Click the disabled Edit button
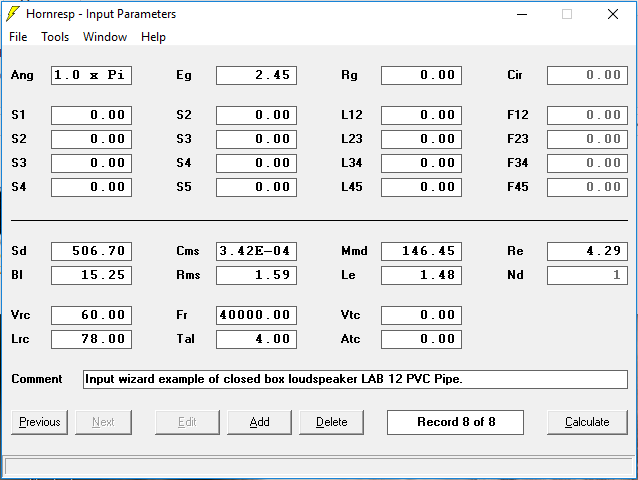This screenshot has width=638, height=480. (x=187, y=422)
